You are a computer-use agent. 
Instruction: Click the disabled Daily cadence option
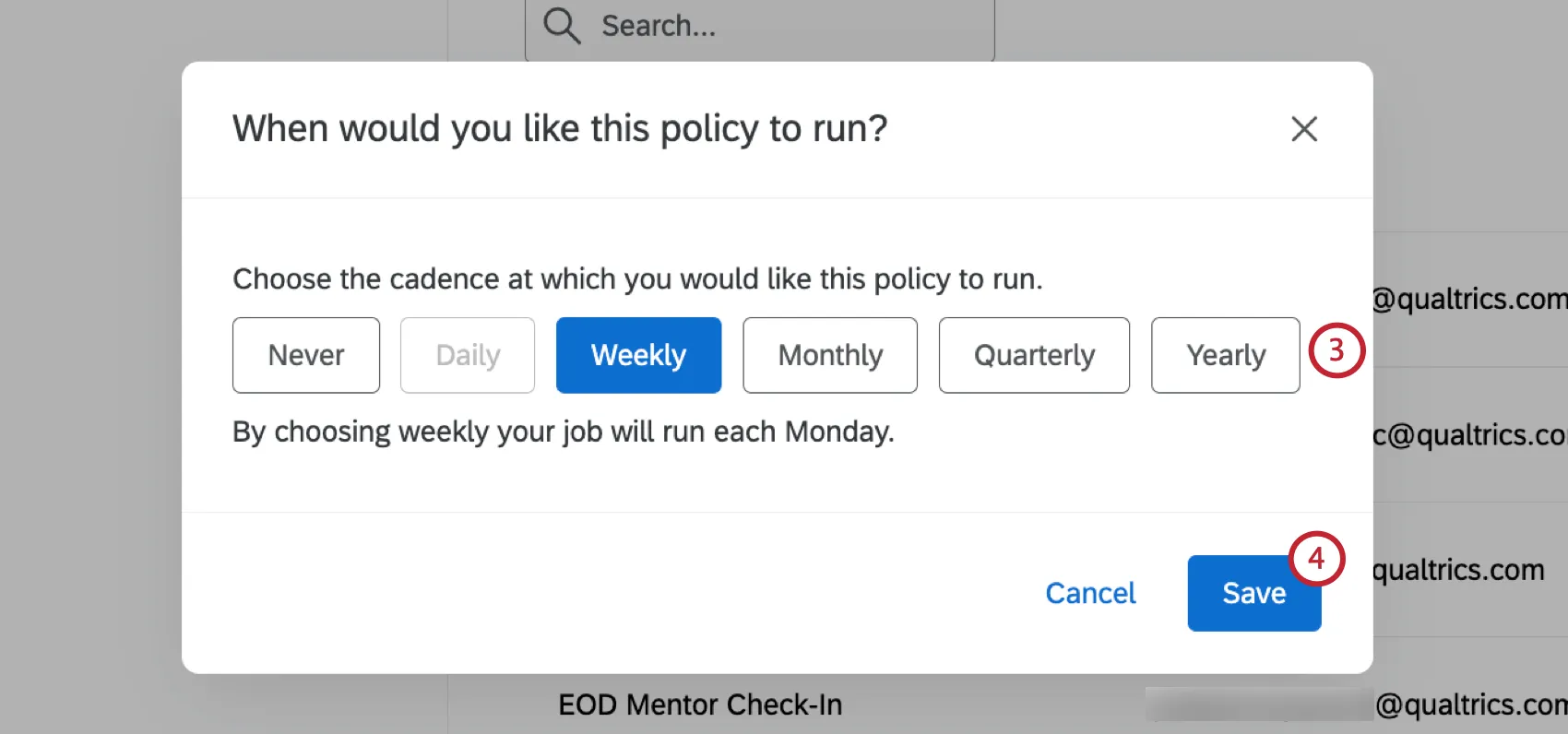tap(467, 355)
